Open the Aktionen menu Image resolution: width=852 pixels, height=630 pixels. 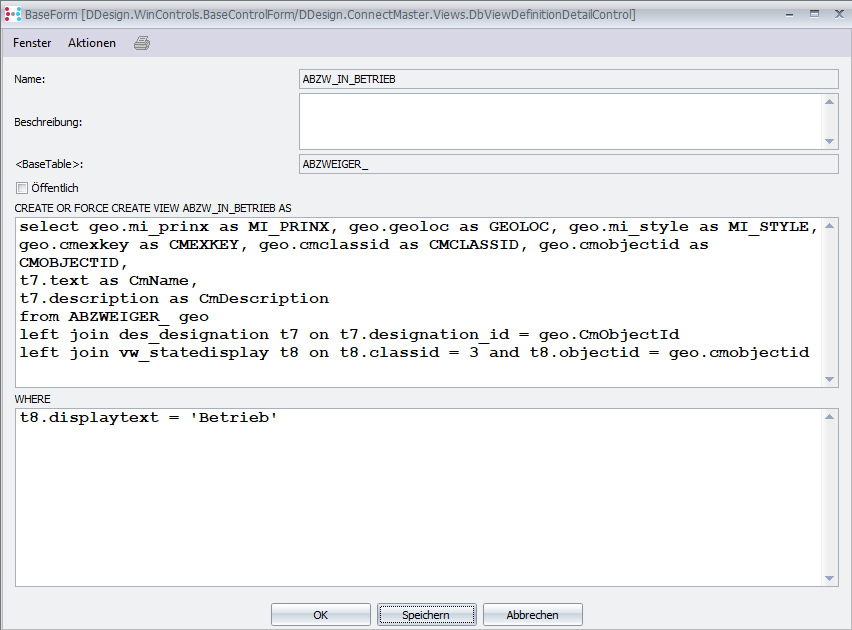92,43
